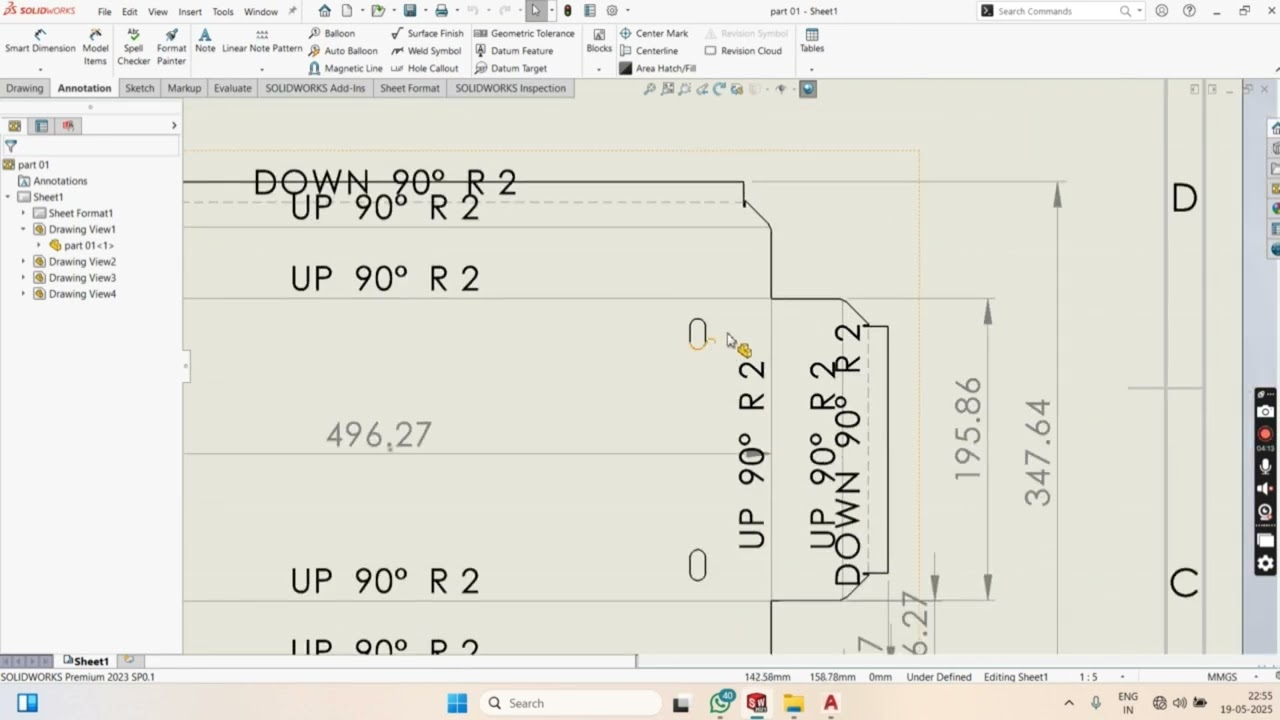Image resolution: width=1280 pixels, height=720 pixels.
Task: Click the Hole Callout tool
Action: coord(424,69)
